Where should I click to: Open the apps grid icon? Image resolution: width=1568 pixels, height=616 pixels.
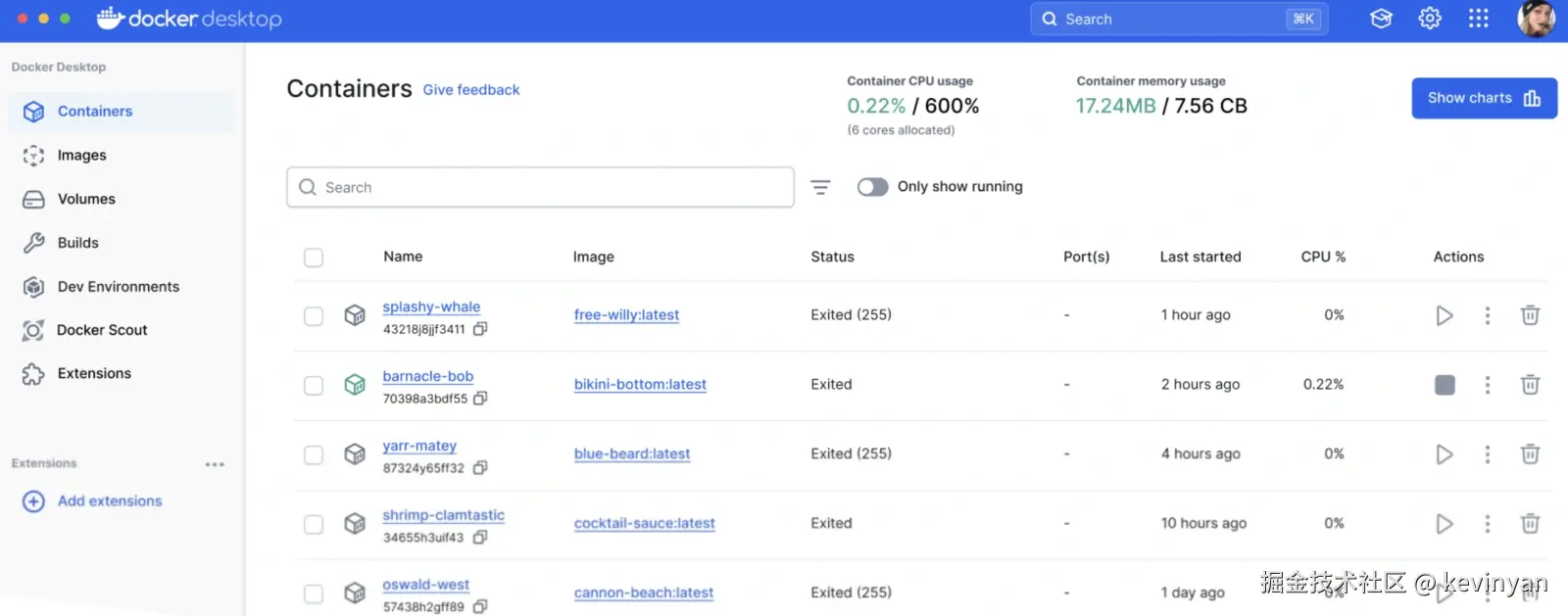coord(1479,19)
